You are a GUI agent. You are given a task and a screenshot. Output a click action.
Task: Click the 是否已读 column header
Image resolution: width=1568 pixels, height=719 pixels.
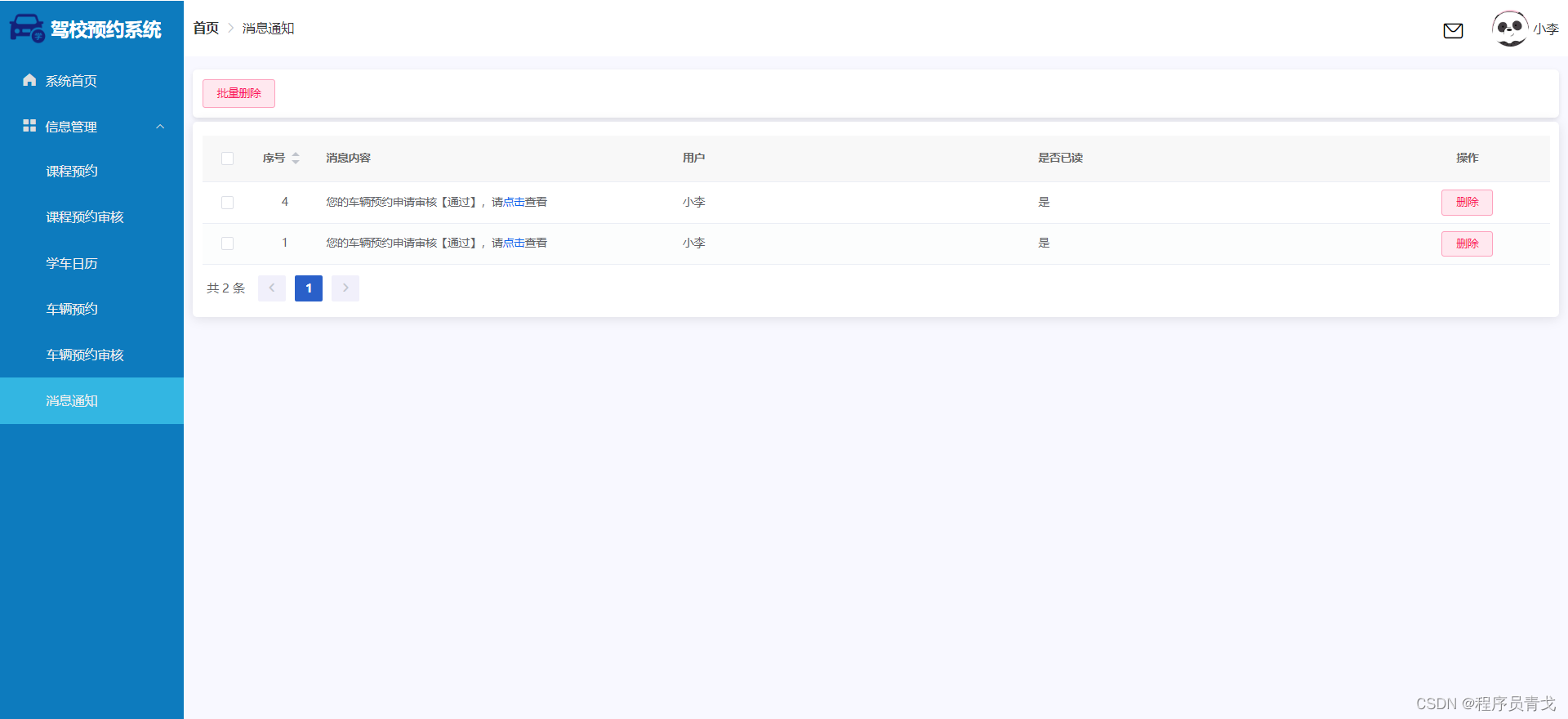(1060, 159)
